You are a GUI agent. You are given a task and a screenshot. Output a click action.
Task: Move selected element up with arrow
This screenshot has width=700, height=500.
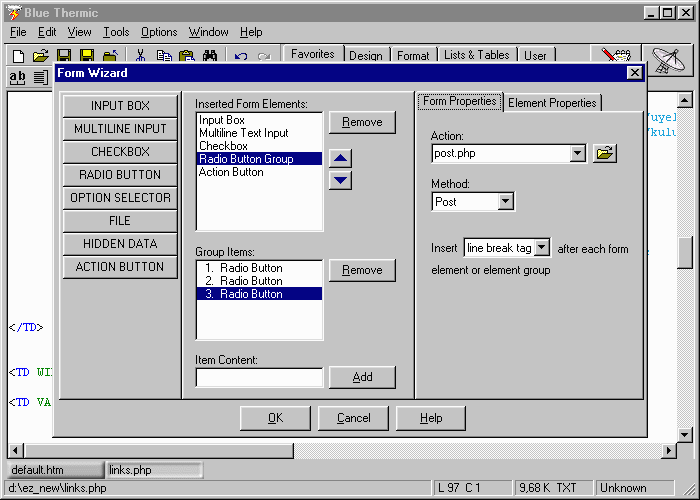point(340,158)
